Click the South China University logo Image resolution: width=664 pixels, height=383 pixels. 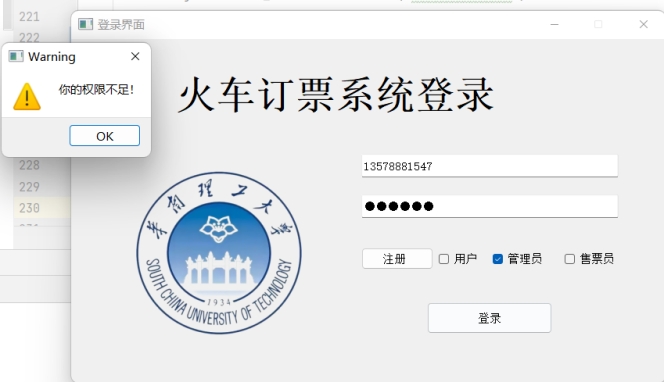tap(219, 253)
